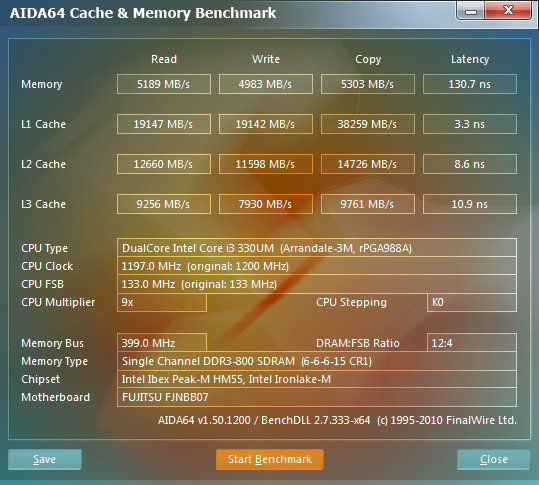Select the L2 Cache Write 11598 MB/s box
Viewport: 539px width, 485px height.
click(266, 164)
